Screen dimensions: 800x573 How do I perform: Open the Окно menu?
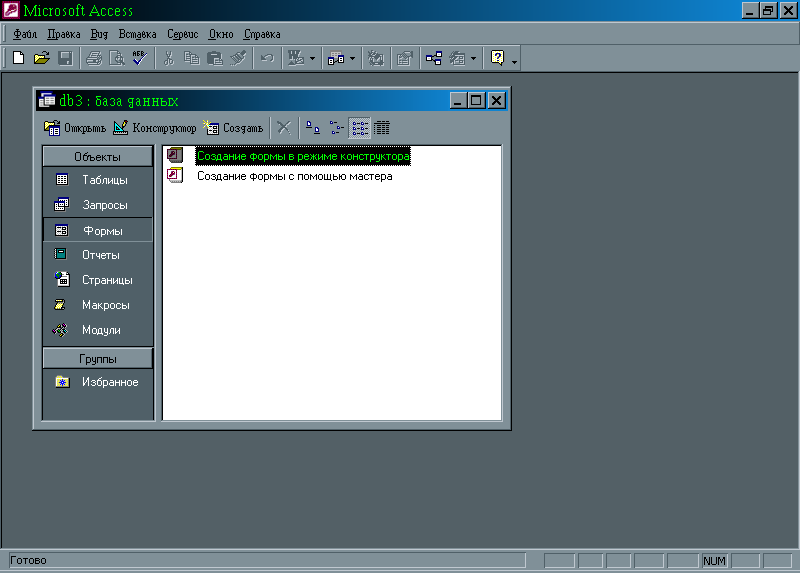221,34
